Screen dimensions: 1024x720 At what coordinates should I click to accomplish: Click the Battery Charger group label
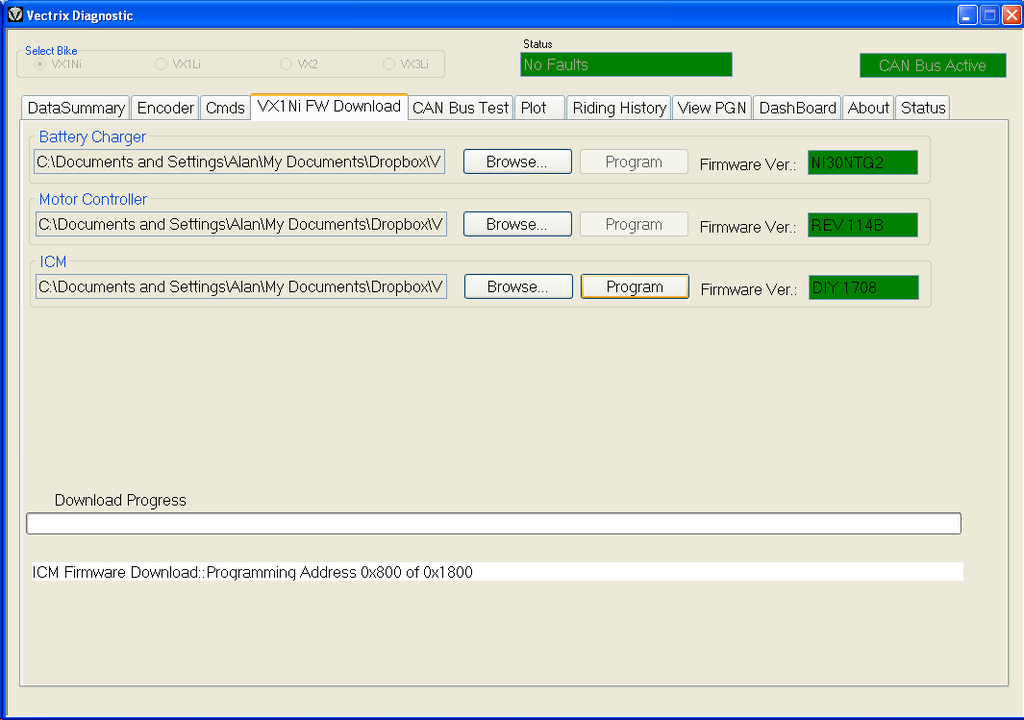pyautogui.click(x=92, y=137)
